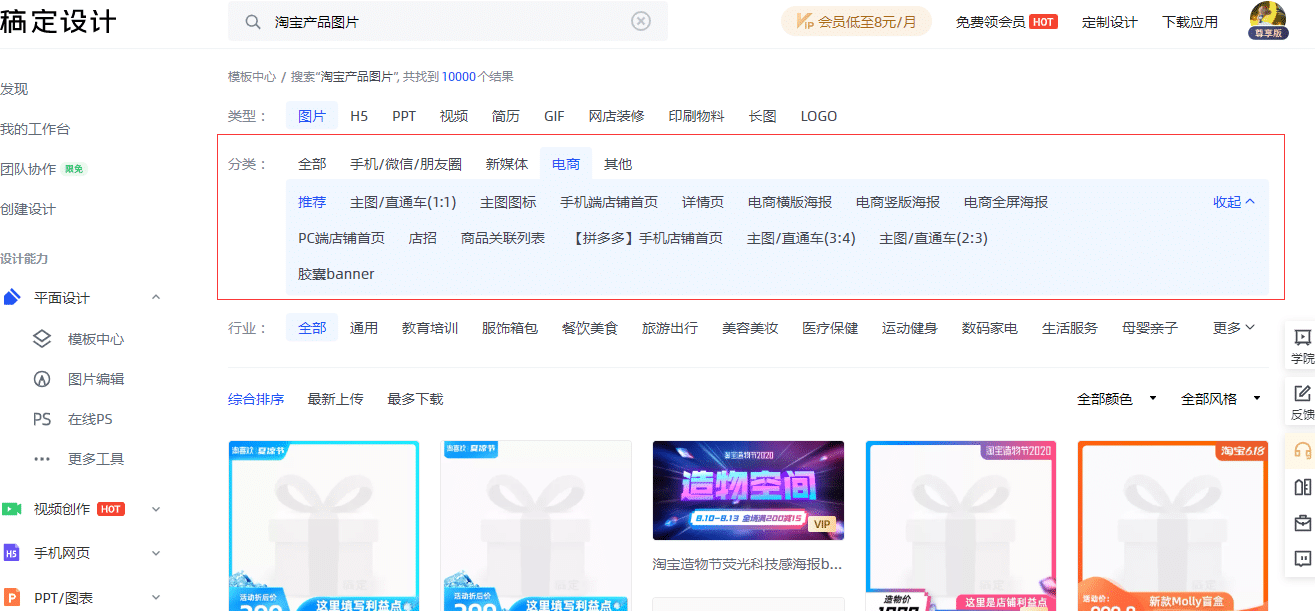The width and height of the screenshot is (1315, 611).
Task: Open the 全部风格 dropdown
Action: point(1221,399)
